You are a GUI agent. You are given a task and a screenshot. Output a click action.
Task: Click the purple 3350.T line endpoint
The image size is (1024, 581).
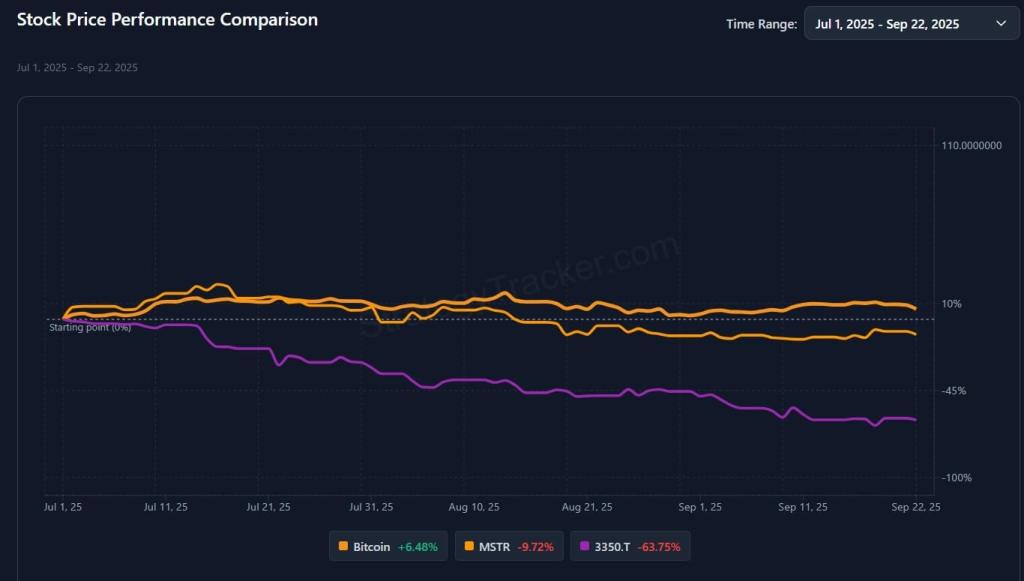[x=915, y=419]
